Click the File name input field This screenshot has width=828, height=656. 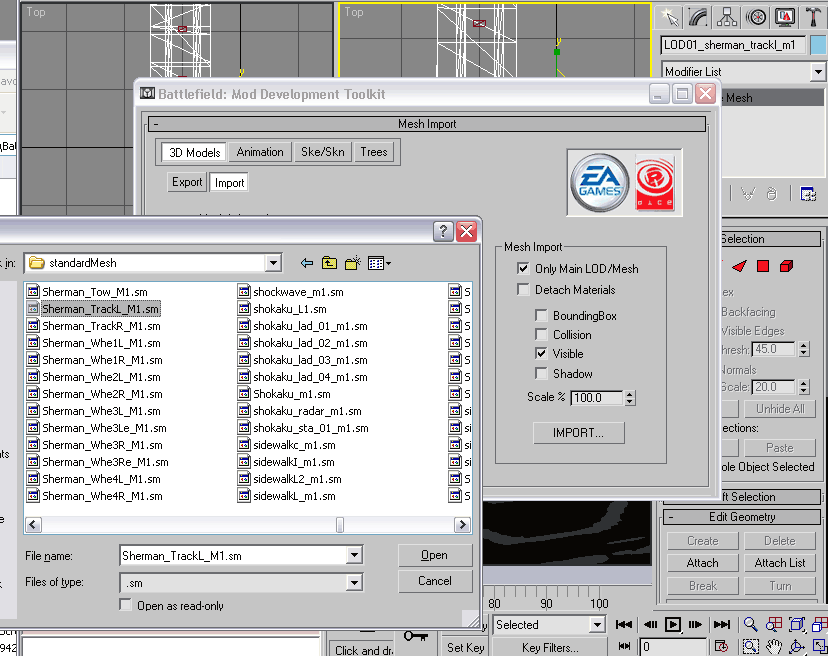tap(233, 556)
